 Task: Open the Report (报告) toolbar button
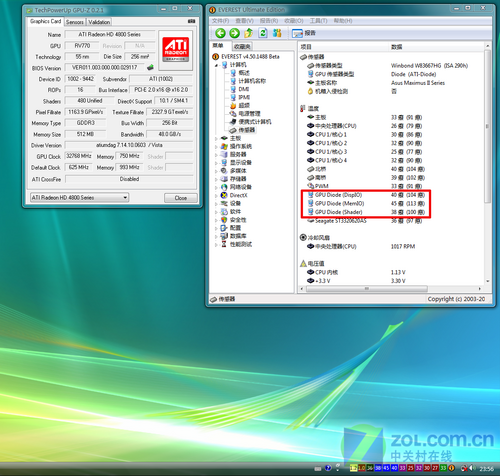[x=304, y=33]
